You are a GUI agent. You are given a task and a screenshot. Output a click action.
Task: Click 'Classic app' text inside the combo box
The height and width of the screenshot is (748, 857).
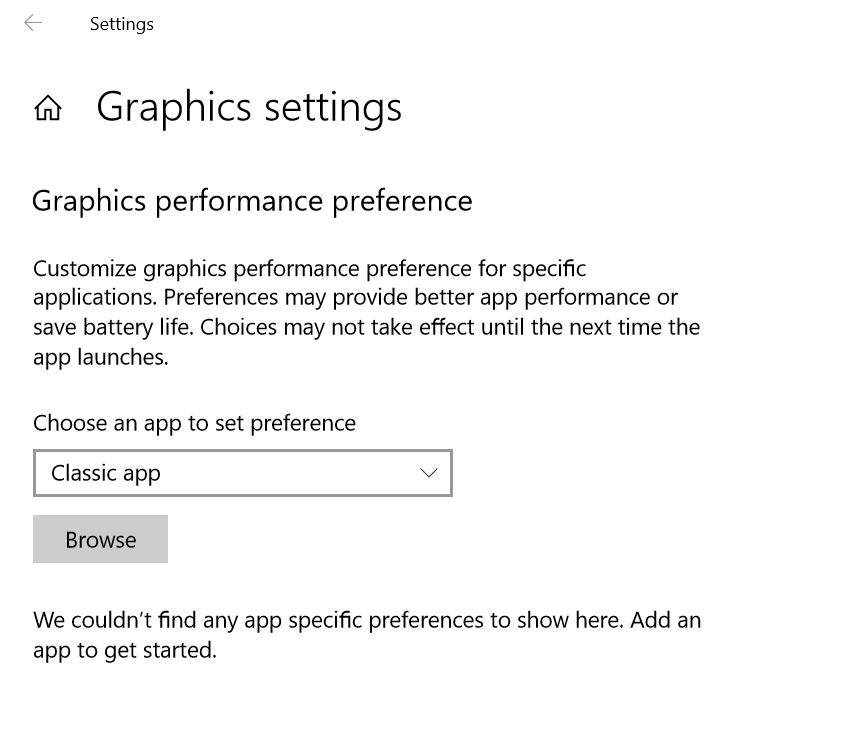click(x=106, y=473)
